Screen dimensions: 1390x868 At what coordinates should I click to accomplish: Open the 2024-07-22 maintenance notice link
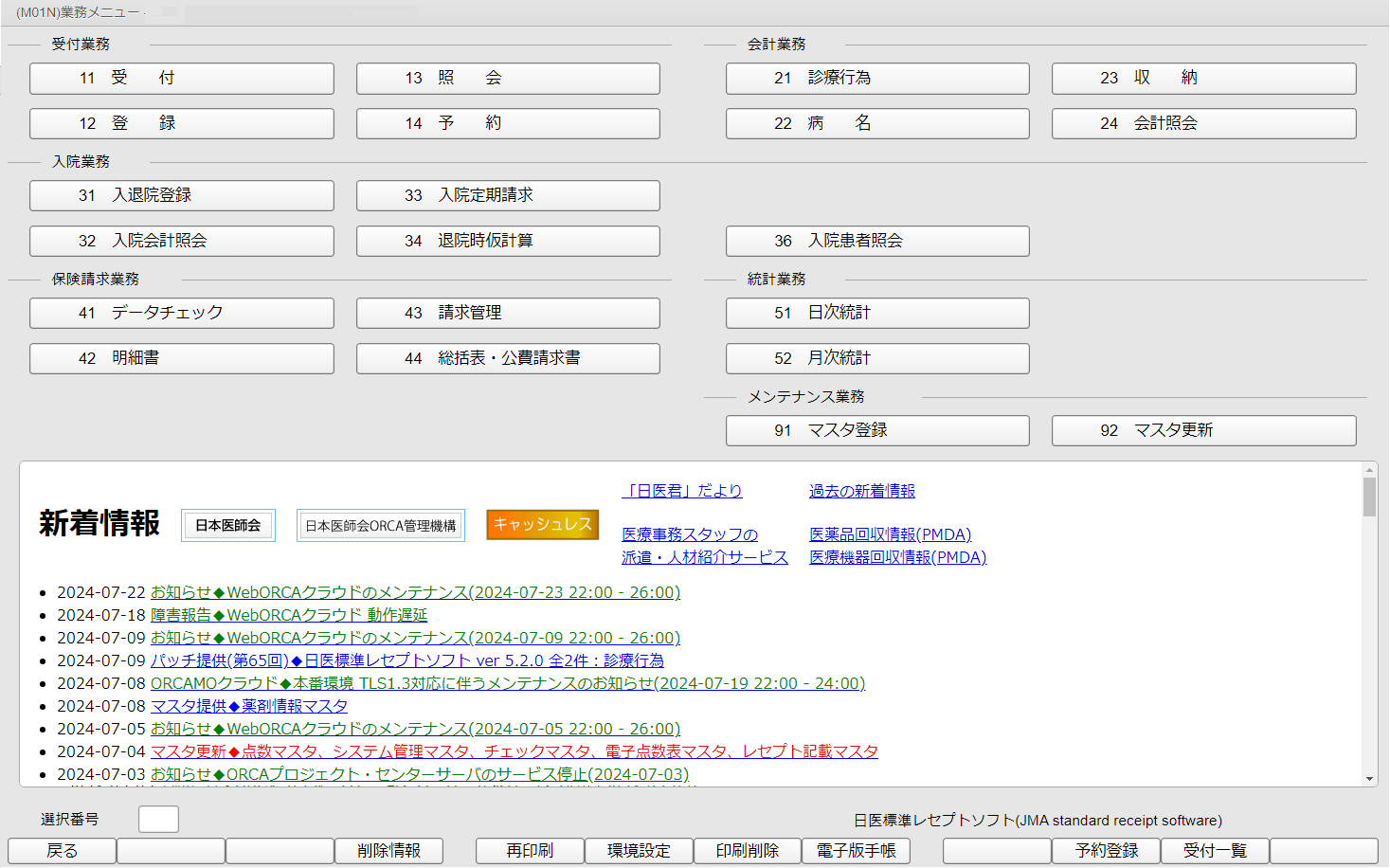(415, 592)
